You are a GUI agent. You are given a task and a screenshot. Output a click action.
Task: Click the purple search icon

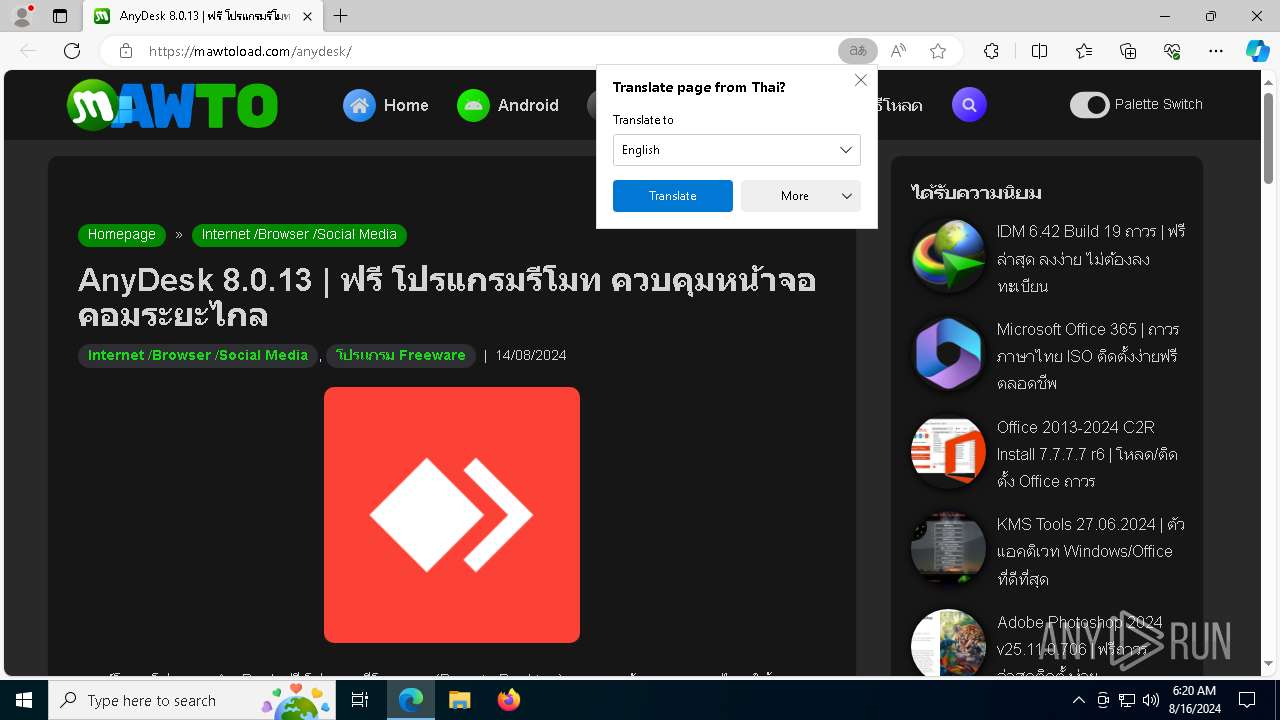coord(969,105)
